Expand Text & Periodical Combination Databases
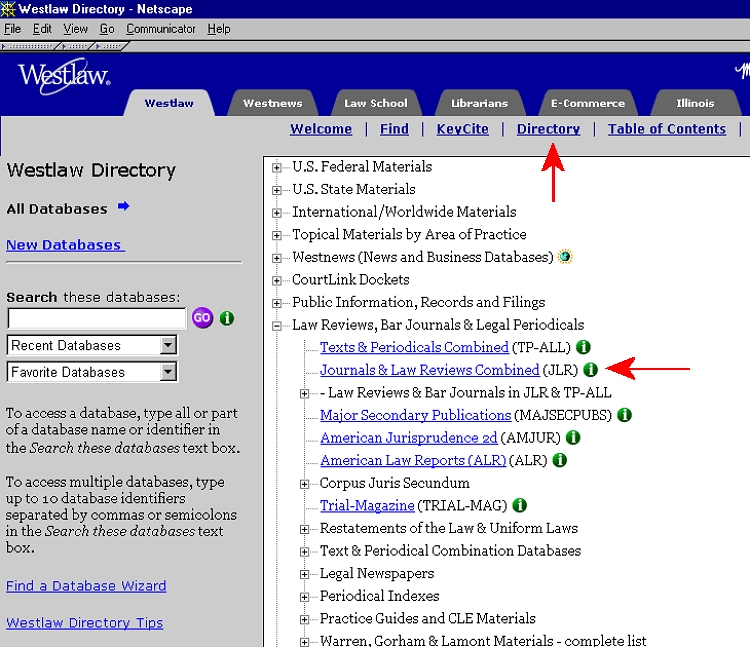This screenshot has height=647, width=750. (x=304, y=552)
